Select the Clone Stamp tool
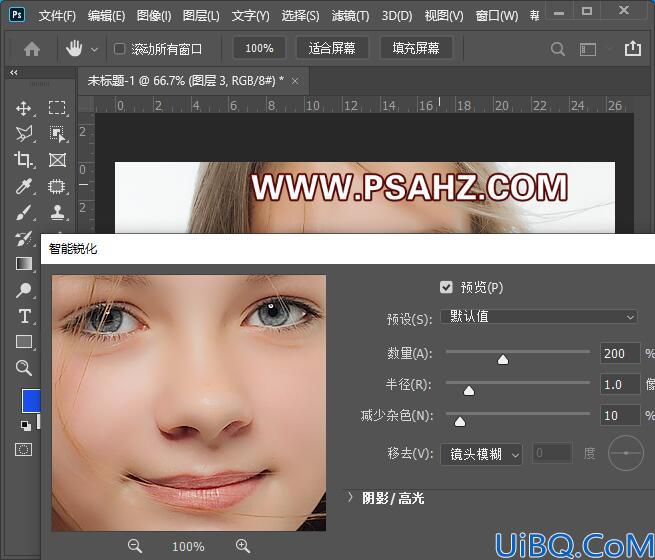 point(57,212)
